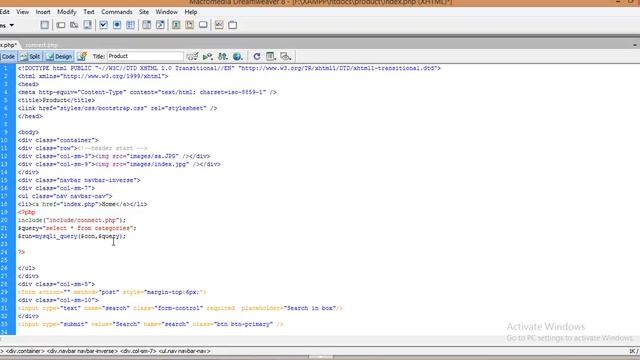Click the $run=mysqli_query line

(x=72, y=236)
